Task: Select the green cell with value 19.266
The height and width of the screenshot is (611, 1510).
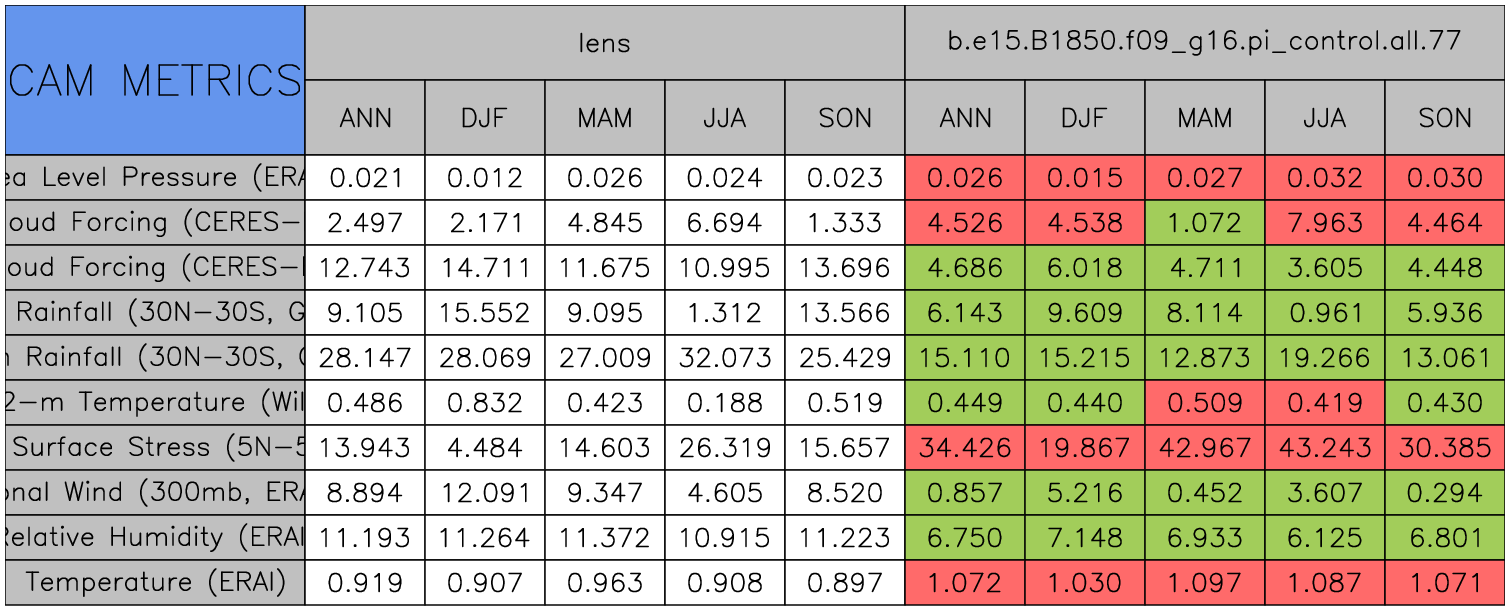Action: (1324, 357)
